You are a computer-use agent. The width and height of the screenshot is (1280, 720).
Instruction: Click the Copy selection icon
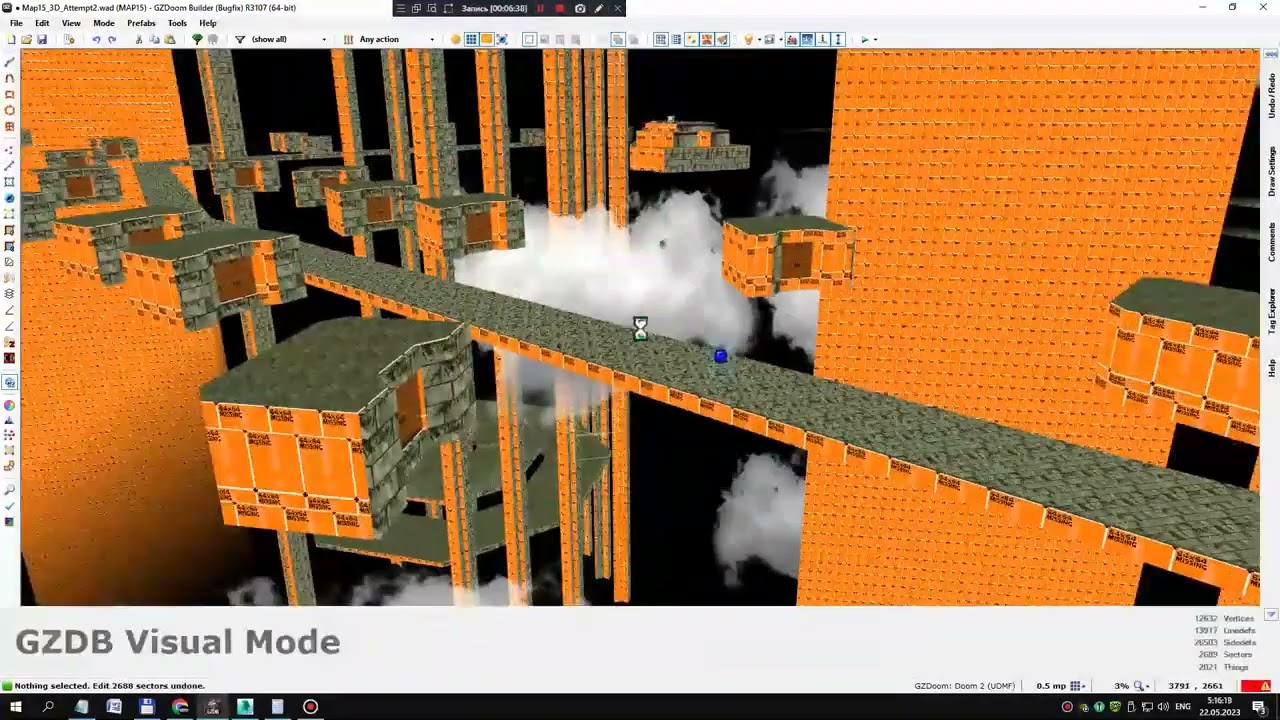click(155, 39)
